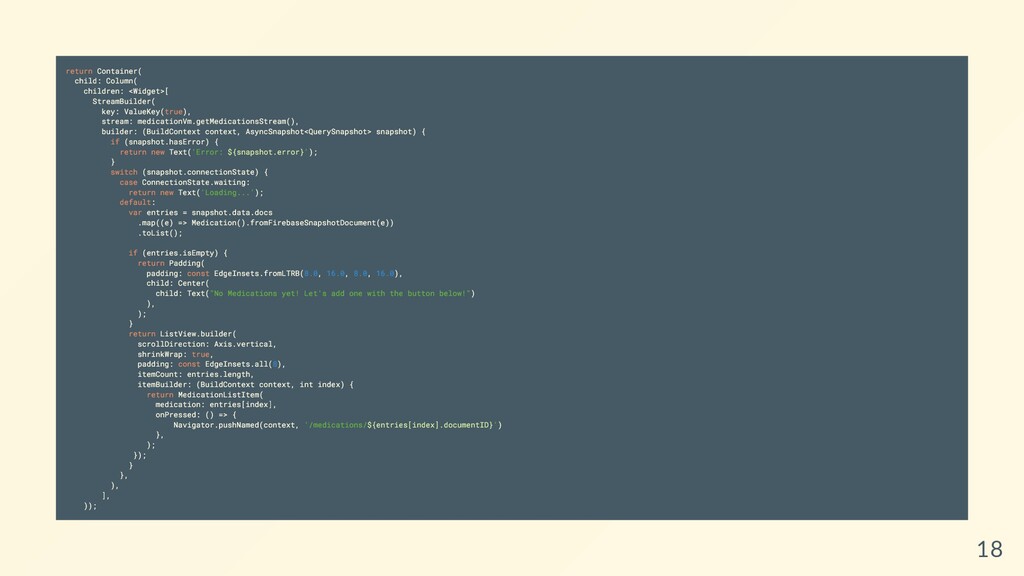Click the 'No Medications yet!' string line

pos(315,294)
